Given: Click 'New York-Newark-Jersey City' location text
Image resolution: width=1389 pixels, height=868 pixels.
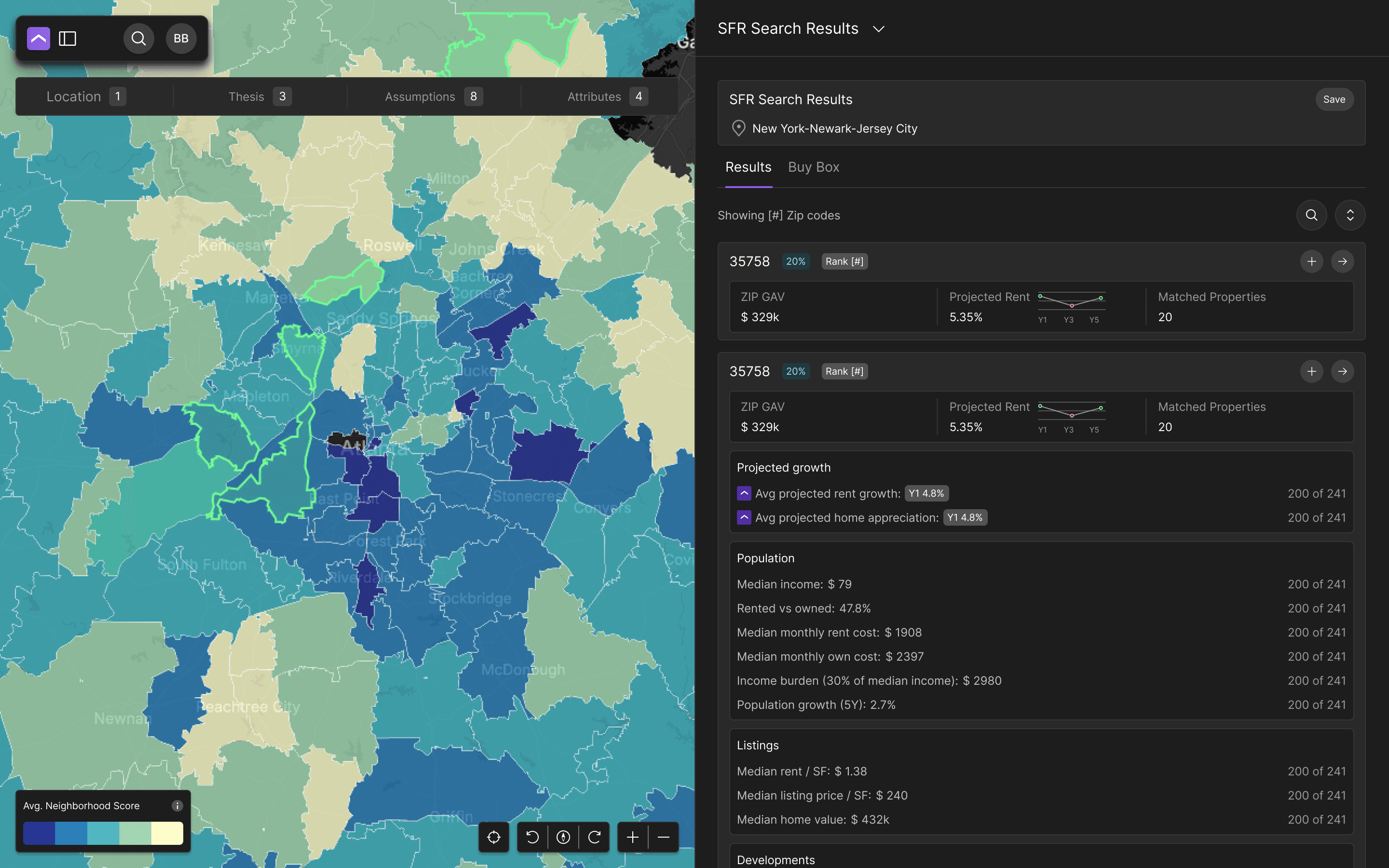Looking at the screenshot, I should click(834, 129).
